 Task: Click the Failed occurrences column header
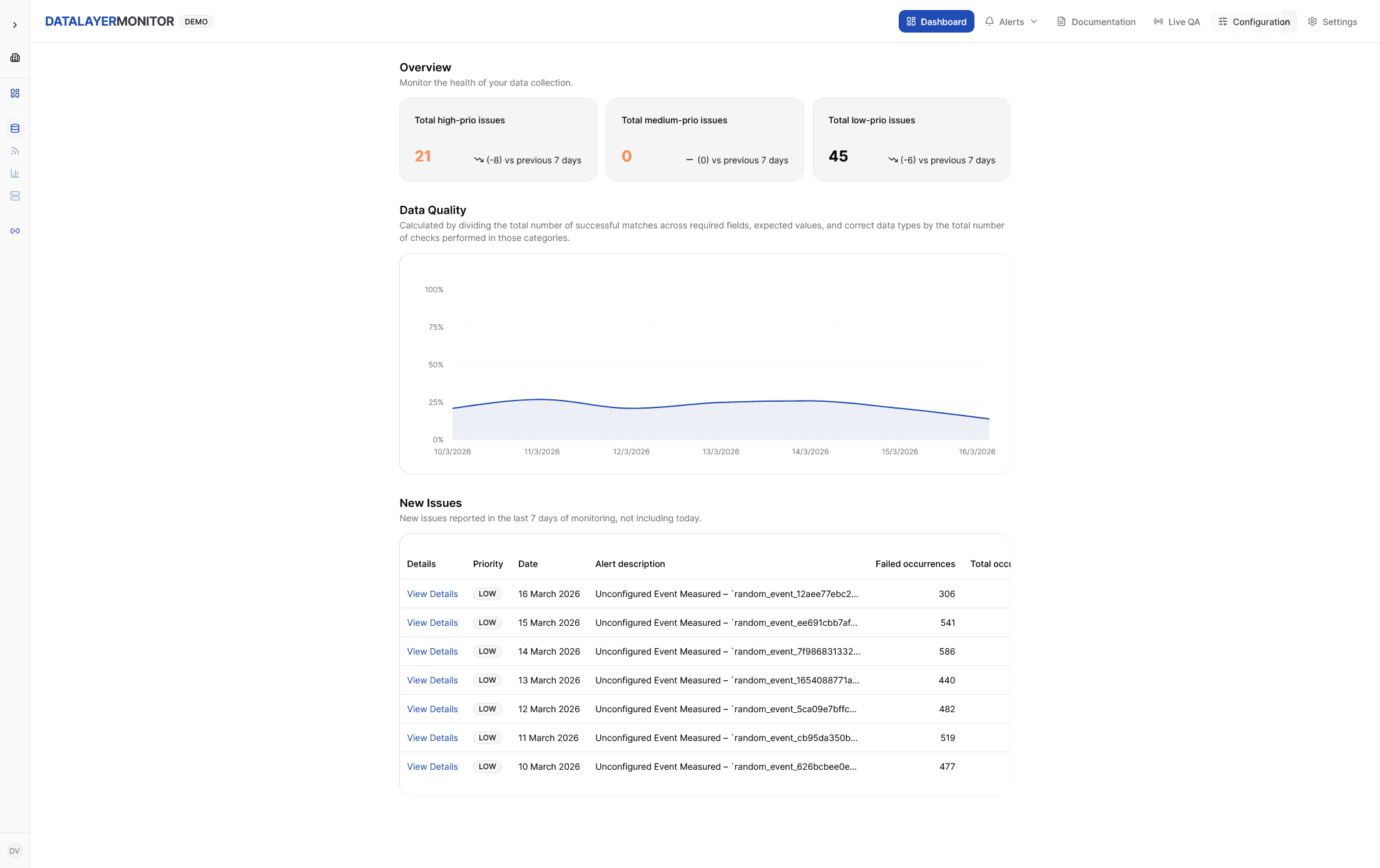click(915, 564)
